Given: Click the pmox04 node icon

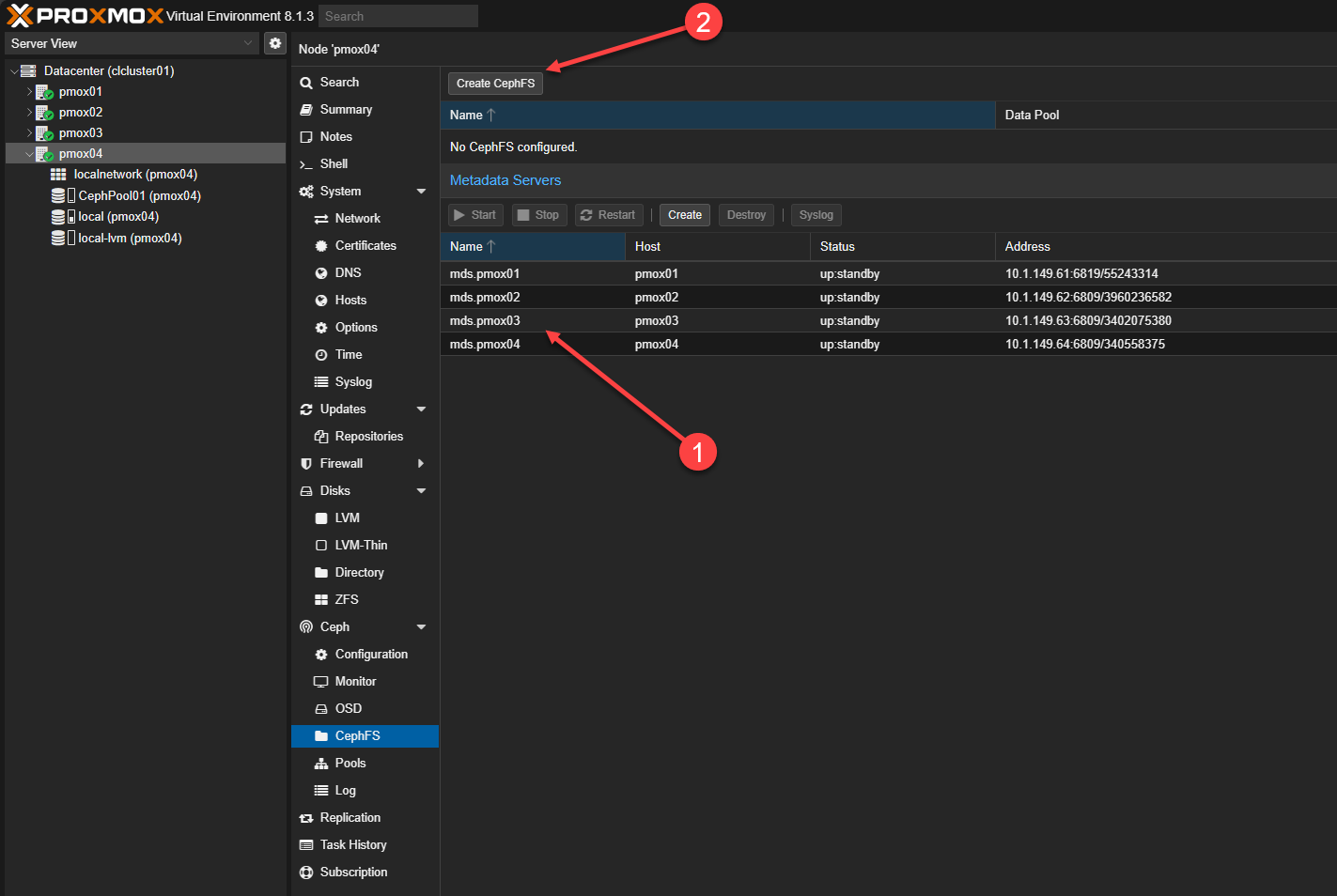Looking at the screenshot, I should point(44,154).
